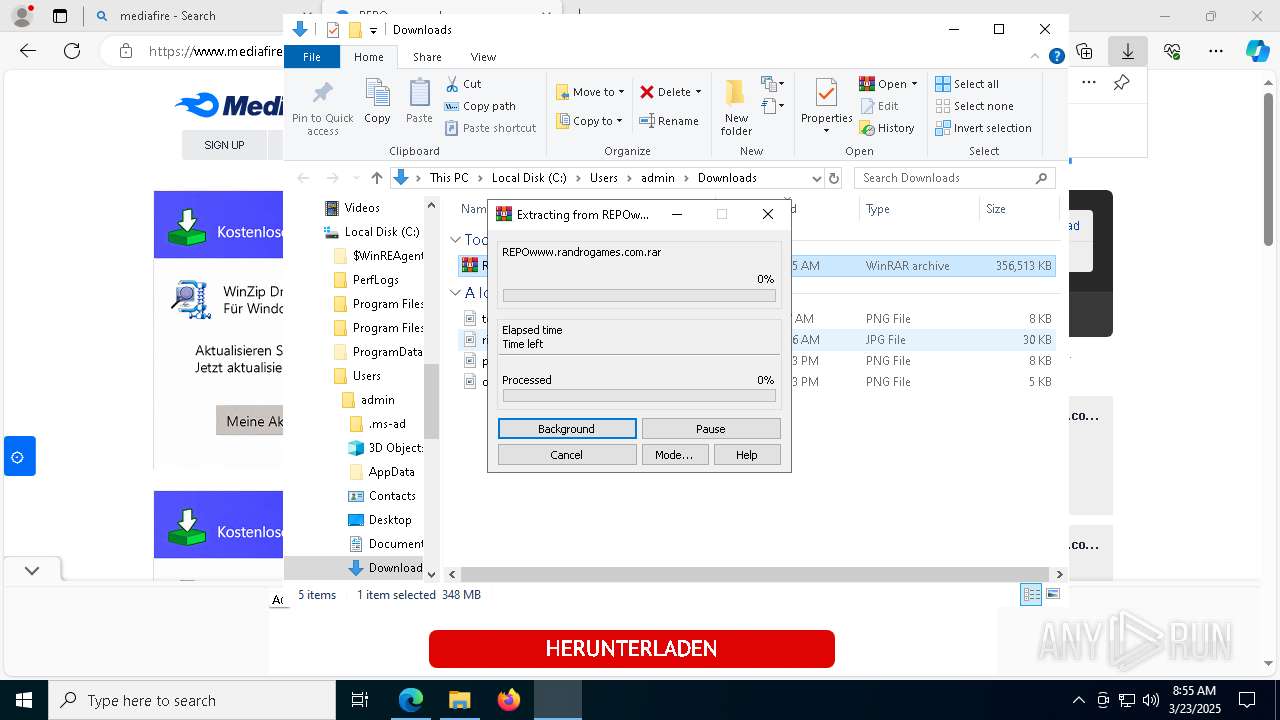Click Background in WinRAR dialog

point(567,429)
